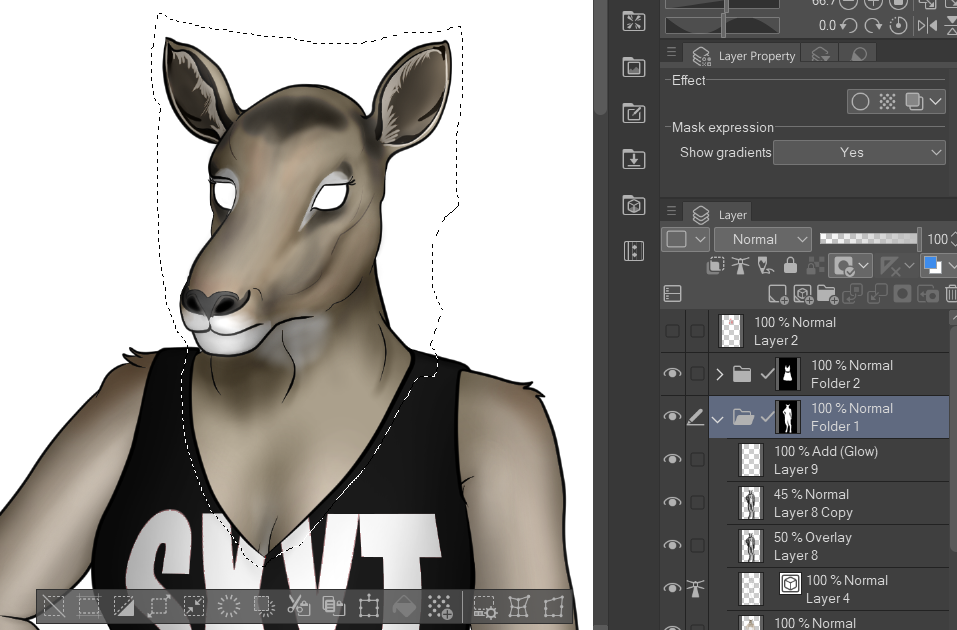Open the Layer panel hamburger menu
Image resolution: width=957 pixels, height=630 pixels.
(x=671, y=211)
